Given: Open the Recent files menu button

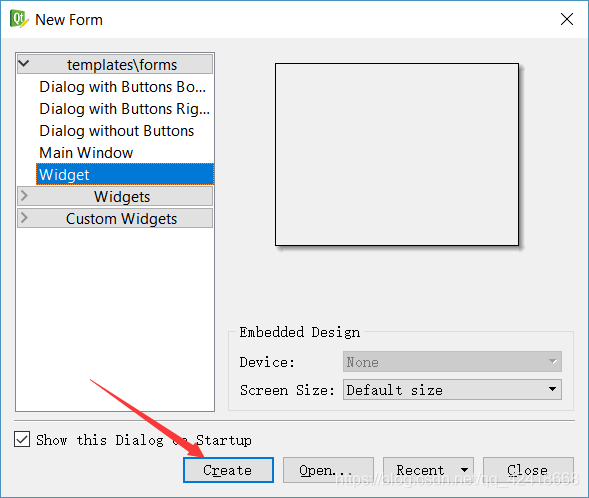Looking at the screenshot, I should [428, 470].
